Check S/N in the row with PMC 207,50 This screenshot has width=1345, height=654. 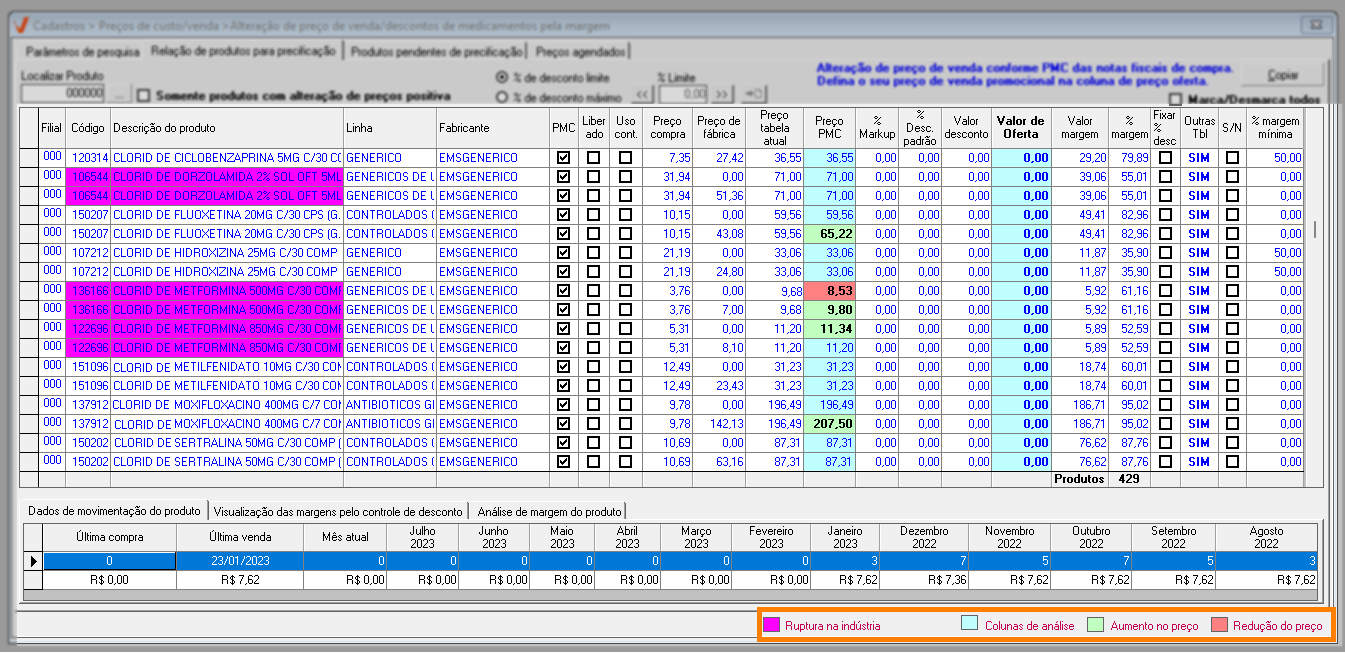click(1232, 424)
